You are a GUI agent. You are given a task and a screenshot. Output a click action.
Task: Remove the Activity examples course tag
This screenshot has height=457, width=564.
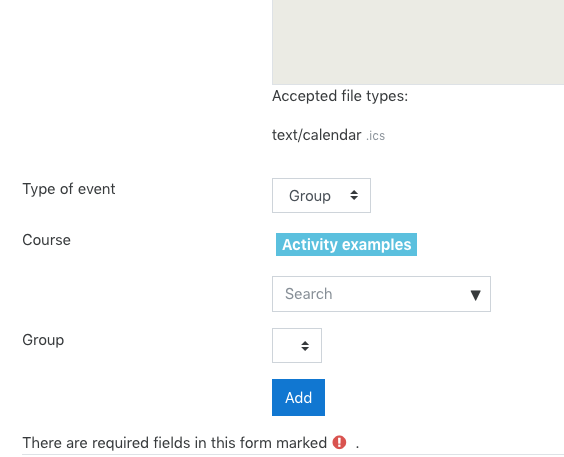click(x=346, y=245)
